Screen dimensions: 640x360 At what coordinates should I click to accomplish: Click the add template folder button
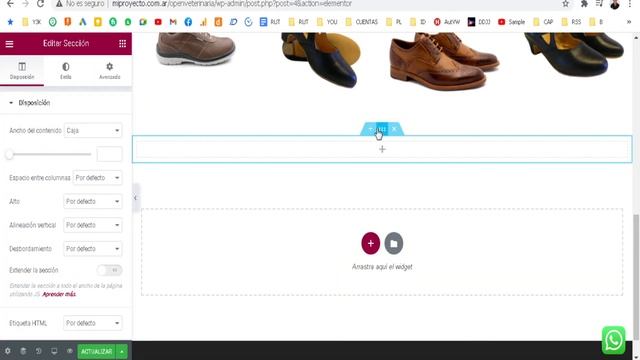pos(394,243)
